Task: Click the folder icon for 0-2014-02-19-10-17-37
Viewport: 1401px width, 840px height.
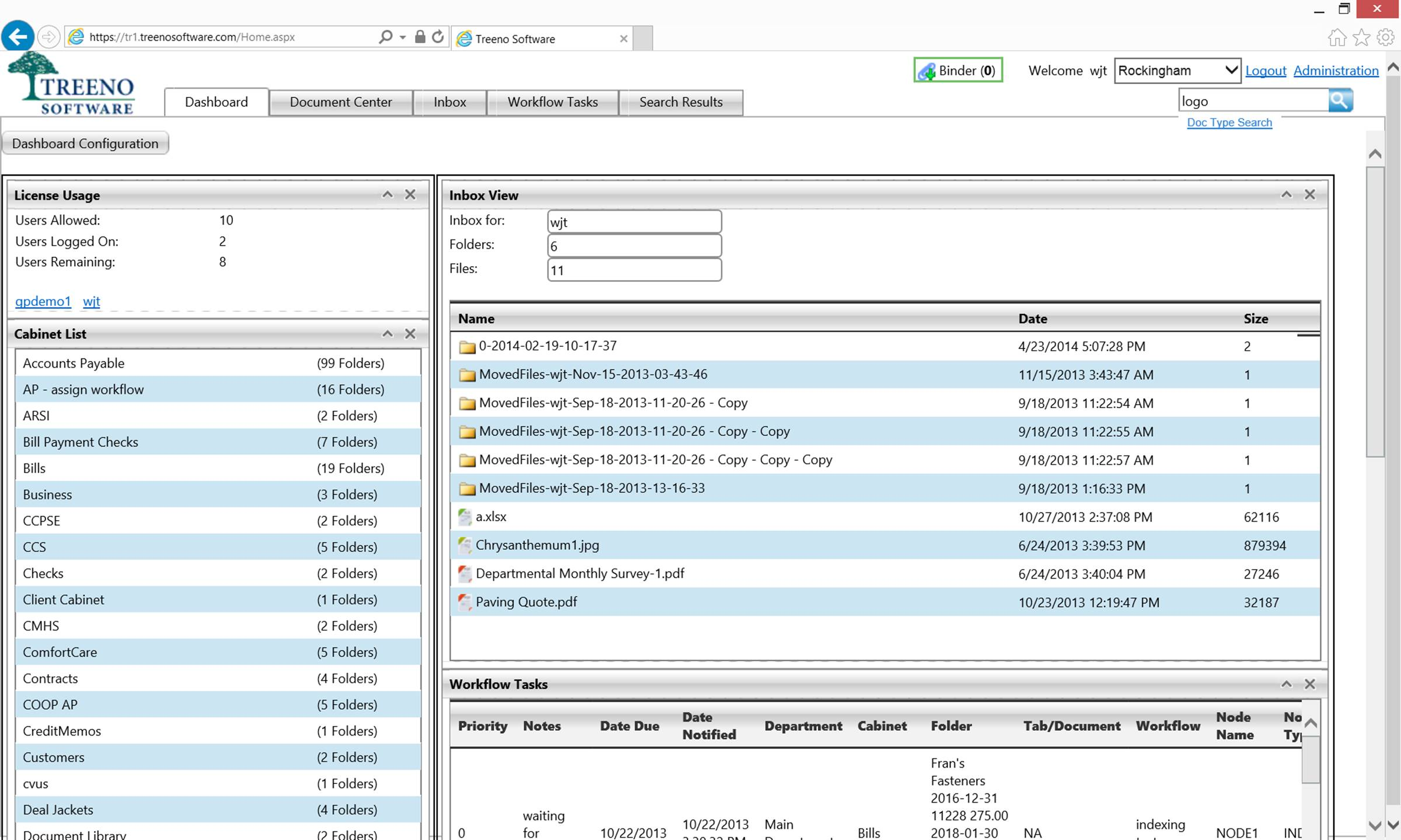Action: [466, 347]
